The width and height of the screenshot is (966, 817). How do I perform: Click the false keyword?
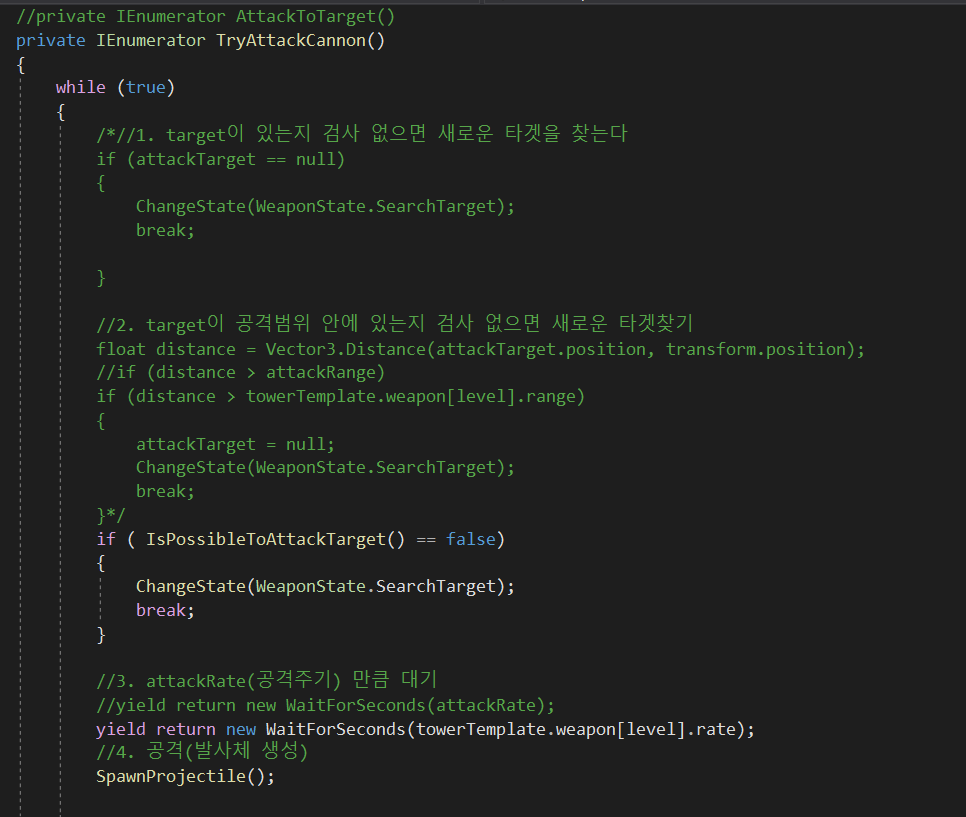pyautogui.click(x=471, y=539)
